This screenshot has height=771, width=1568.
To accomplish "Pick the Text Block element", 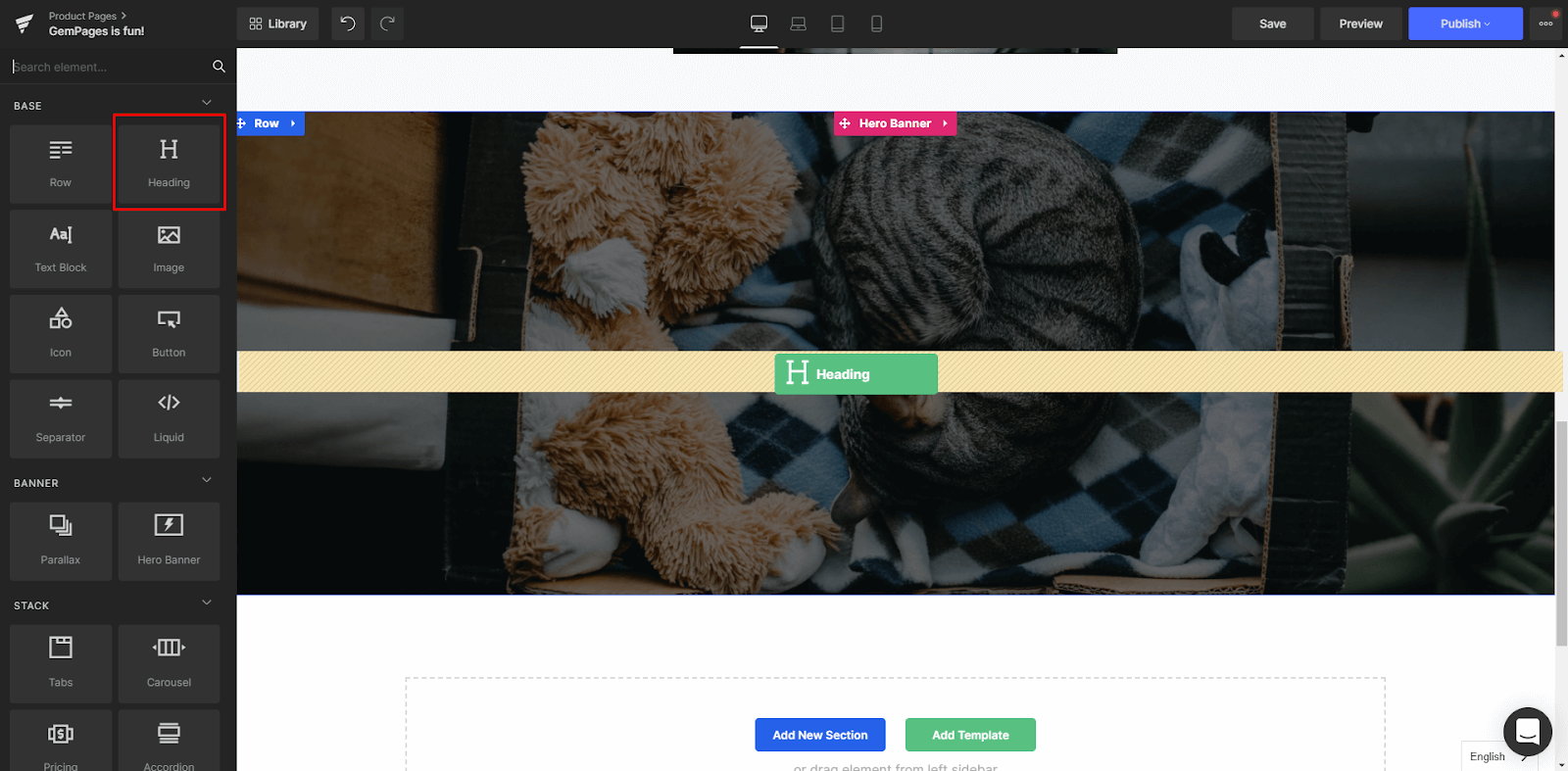I will point(61,249).
